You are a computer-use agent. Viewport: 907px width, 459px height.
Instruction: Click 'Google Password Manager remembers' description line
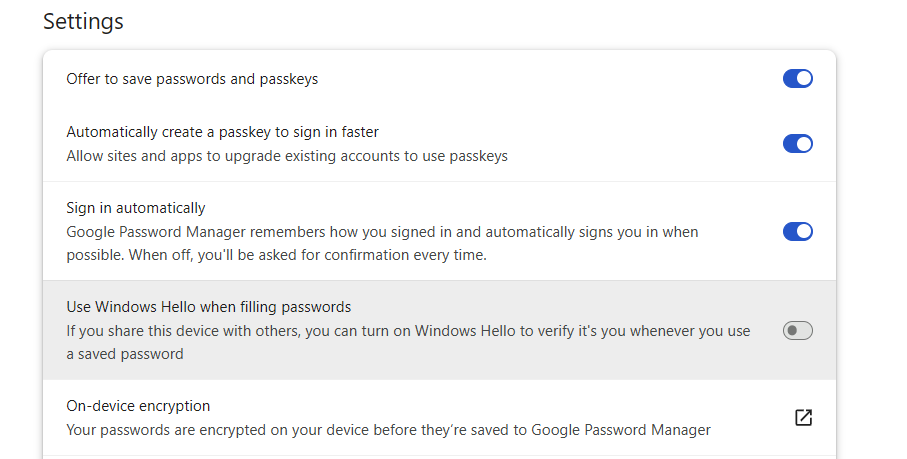click(x=382, y=232)
